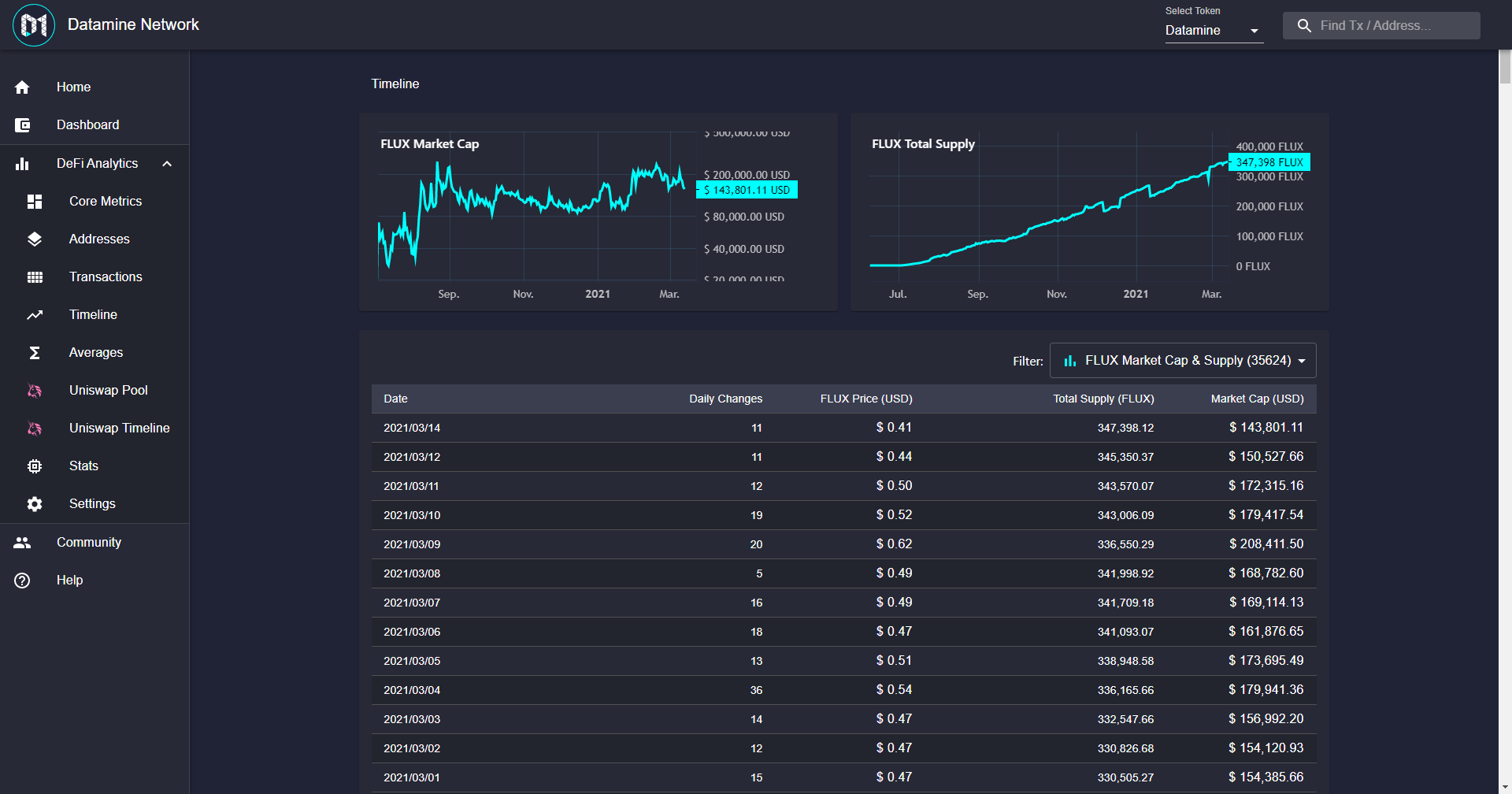Select Timeline in the sidebar
This screenshot has height=794, width=1512.
[93, 315]
